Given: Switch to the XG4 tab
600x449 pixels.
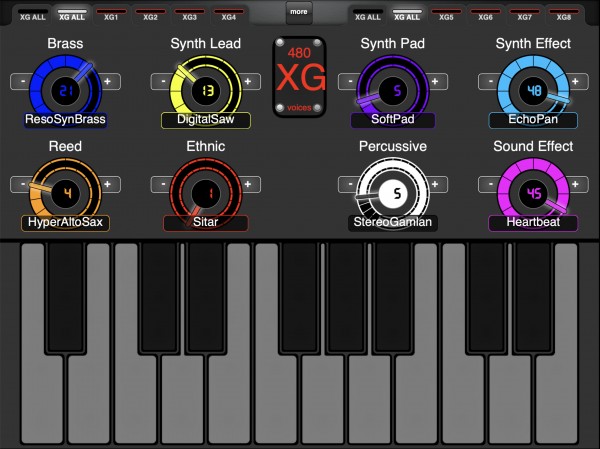Looking at the screenshot, I should [228, 15].
